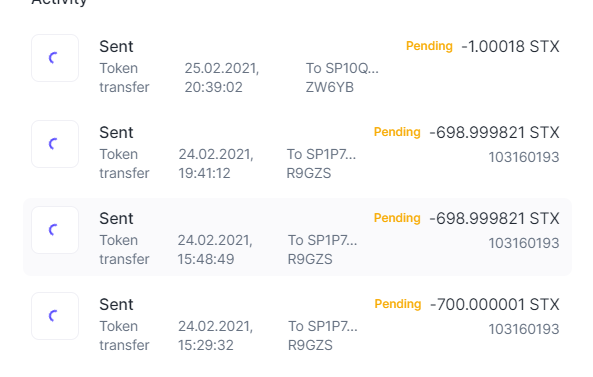The height and width of the screenshot is (377, 593).
Task: Click recipient address SP10Q...ZW6YB
Action: click(342, 78)
